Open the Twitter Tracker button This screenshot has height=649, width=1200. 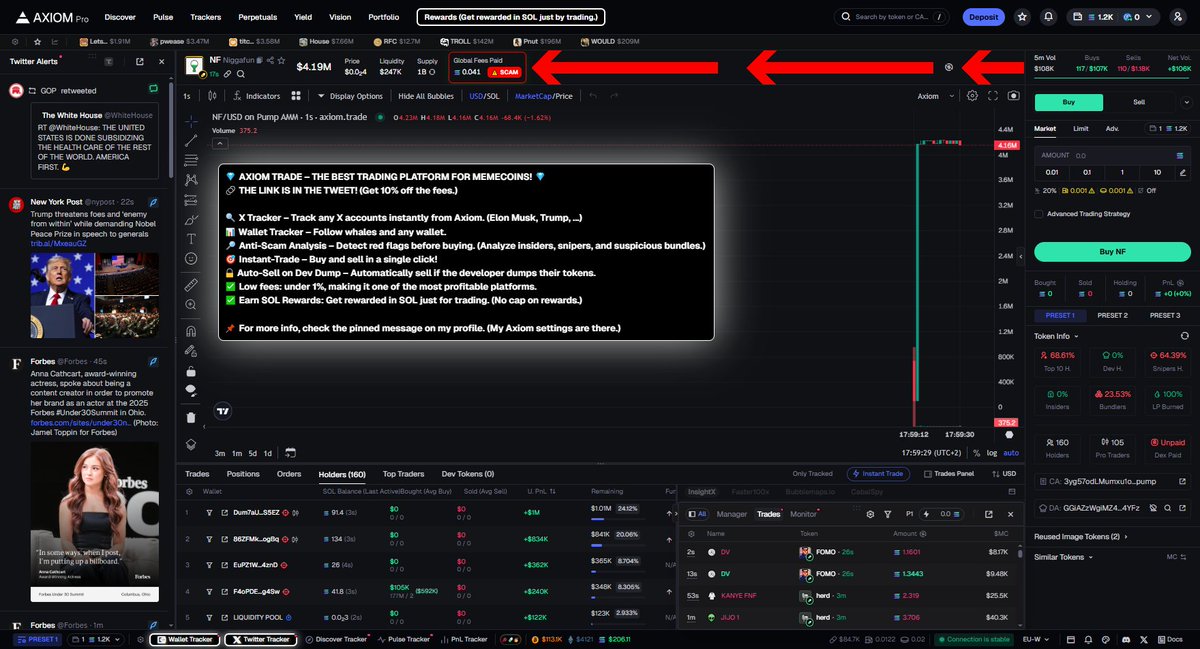(x=260, y=639)
